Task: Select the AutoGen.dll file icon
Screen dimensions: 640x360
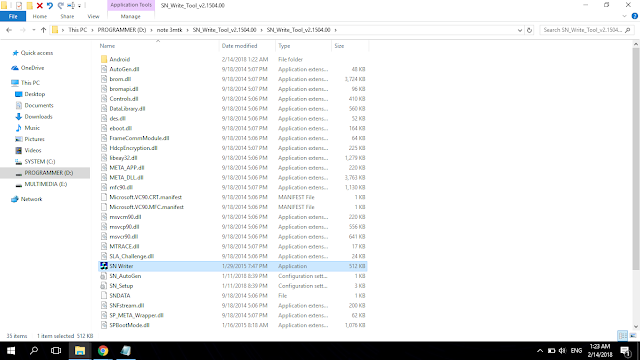Action: (x=104, y=69)
